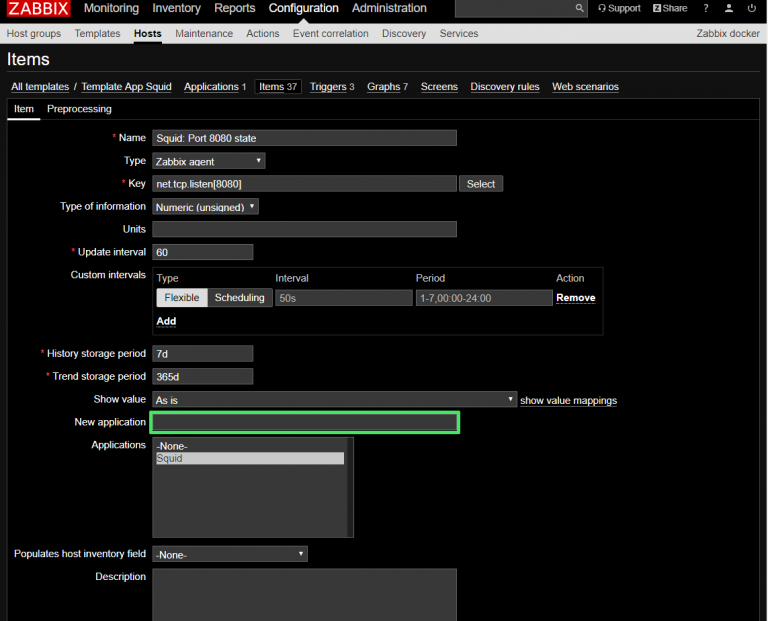This screenshot has width=768, height=621.
Task: Remove the custom interval row
Action: pyautogui.click(x=576, y=298)
